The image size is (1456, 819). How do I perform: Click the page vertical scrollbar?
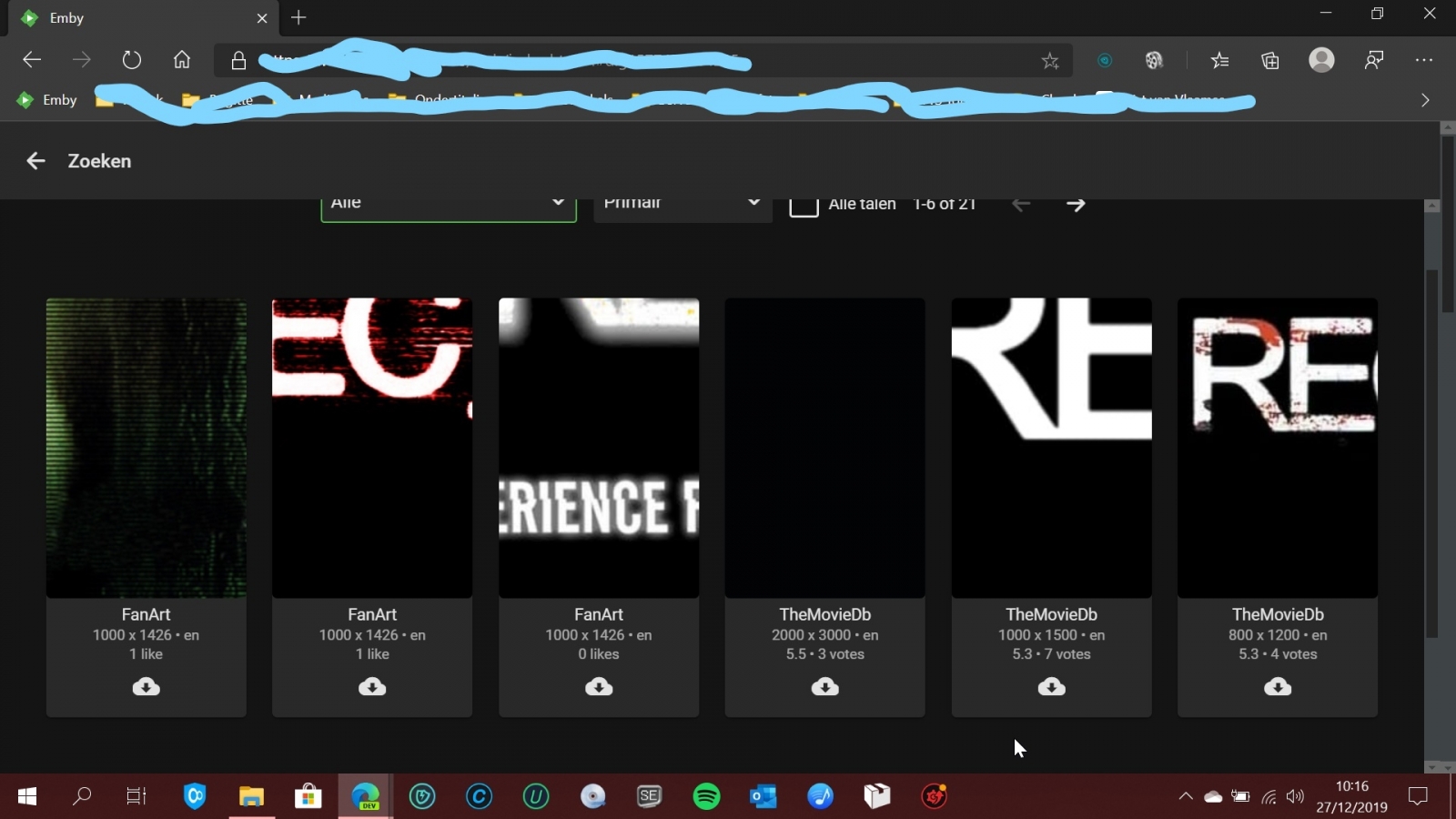1431,455
